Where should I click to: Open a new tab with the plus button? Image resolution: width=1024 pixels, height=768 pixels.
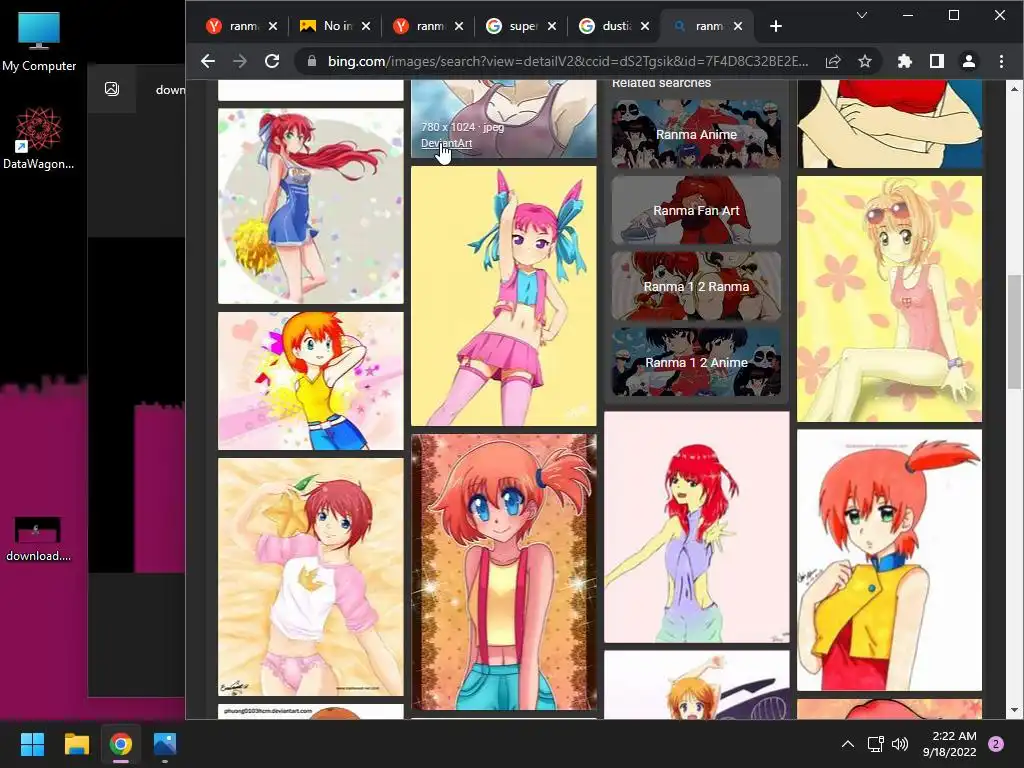pyautogui.click(x=775, y=26)
